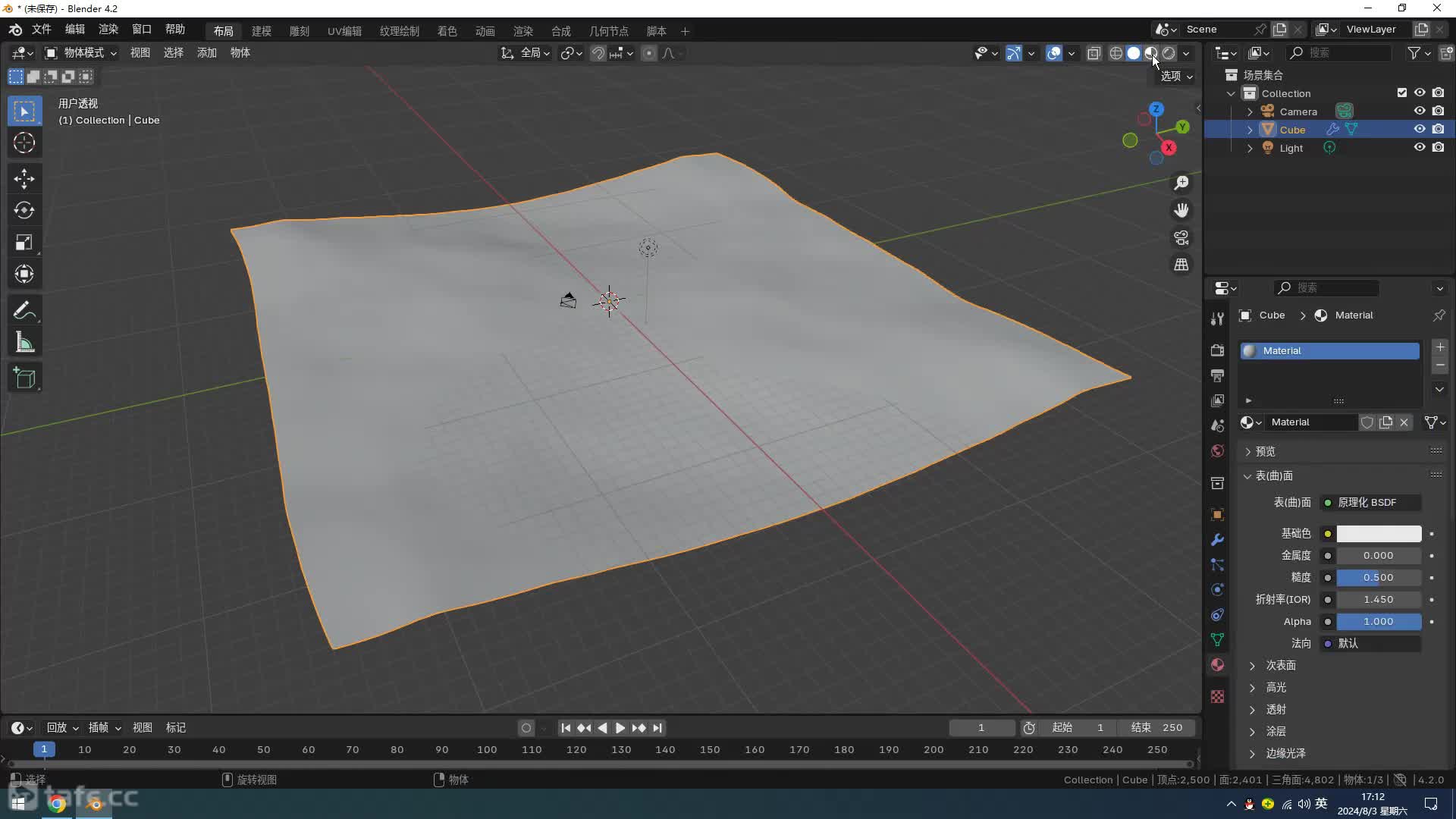
Task: Activate the Scale tool
Action: [24, 243]
